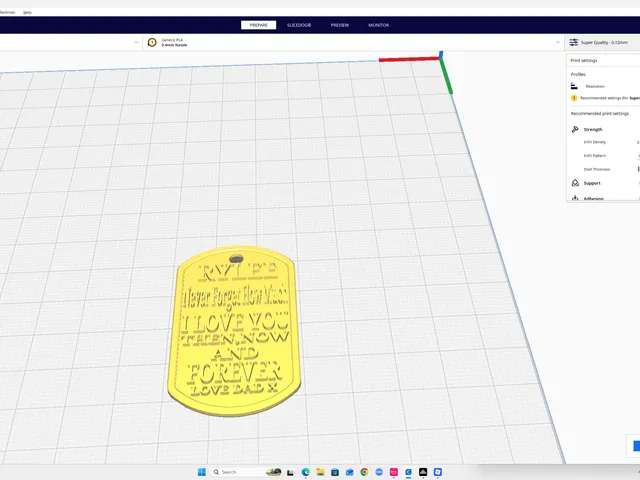Click the 'Infill Pattern' label

(595, 156)
